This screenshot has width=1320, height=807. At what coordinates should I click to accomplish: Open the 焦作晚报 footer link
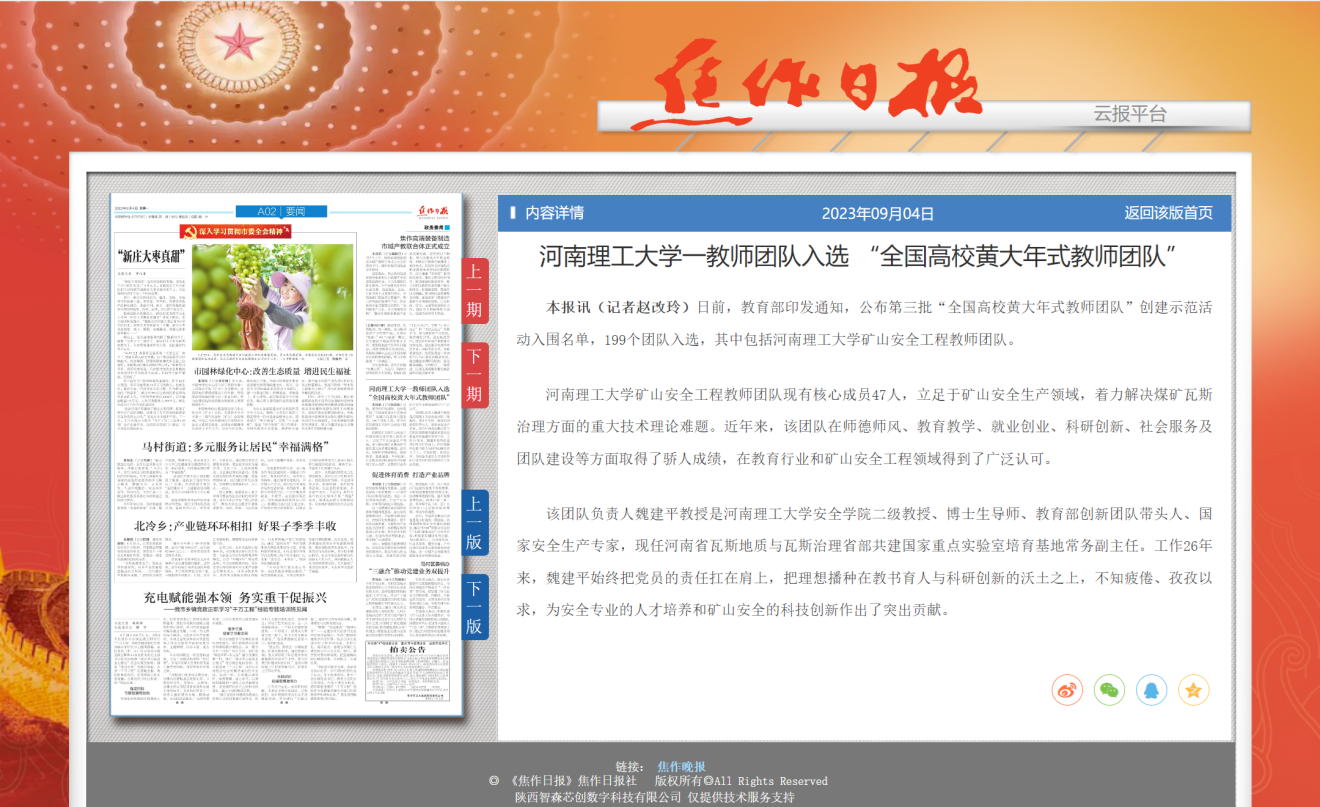[x=681, y=766]
